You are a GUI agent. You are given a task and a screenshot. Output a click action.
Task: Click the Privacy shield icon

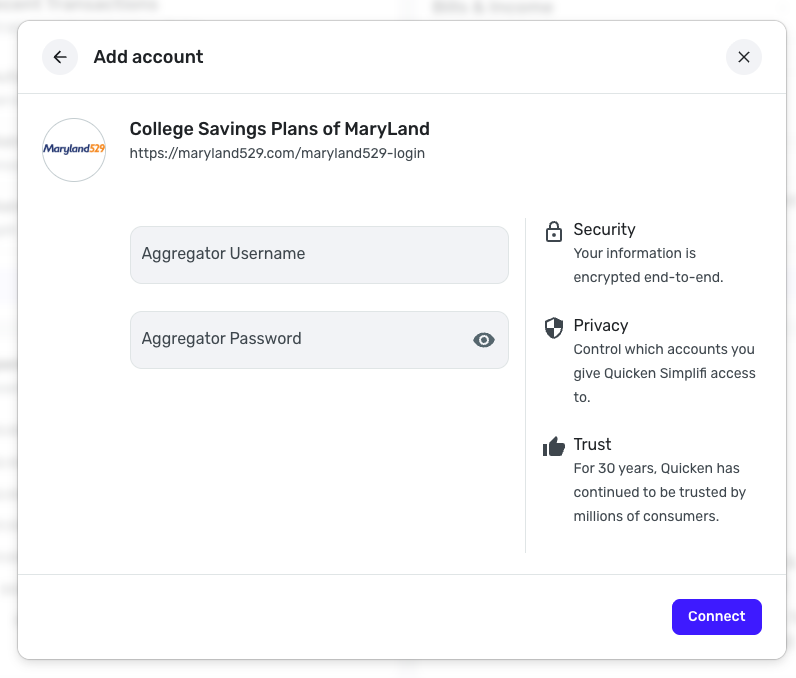pos(553,327)
